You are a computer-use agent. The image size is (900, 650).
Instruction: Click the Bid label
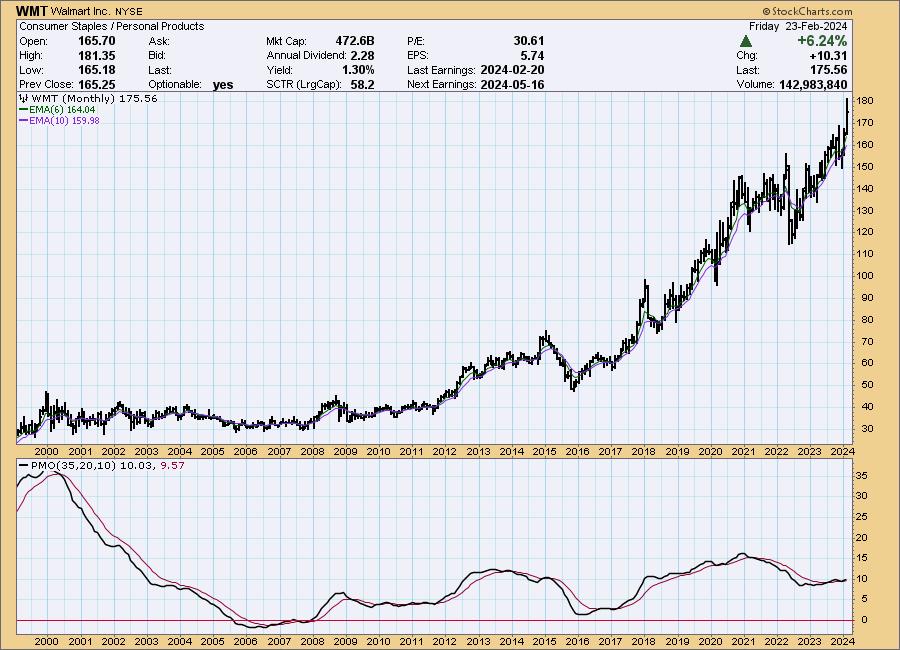[157, 56]
